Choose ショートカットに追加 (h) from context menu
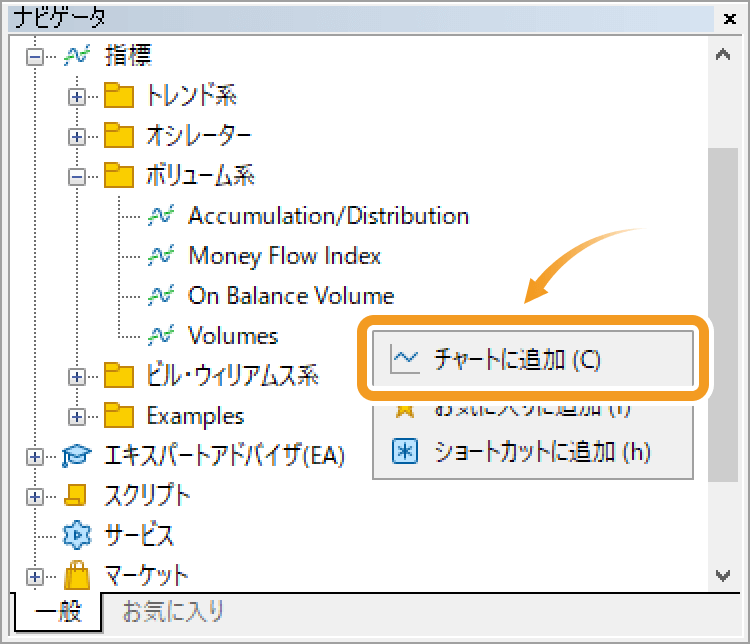Image resolution: width=750 pixels, height=644 pixels. [x=532, y=452]
